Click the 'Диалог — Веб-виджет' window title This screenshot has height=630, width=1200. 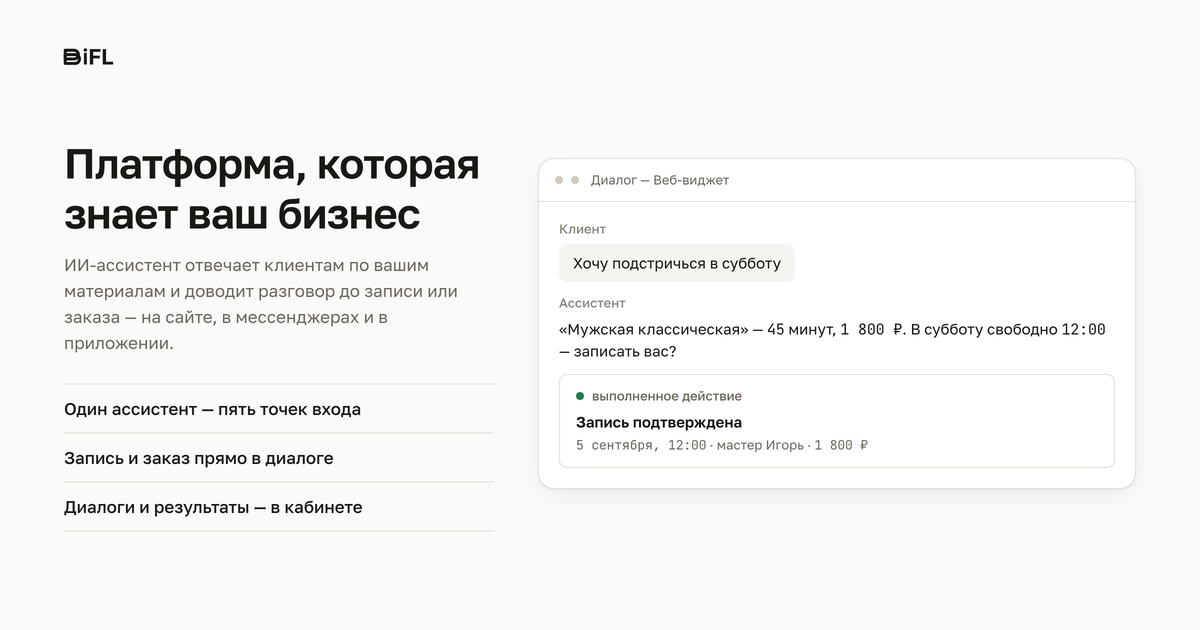(x=660, y=180)
